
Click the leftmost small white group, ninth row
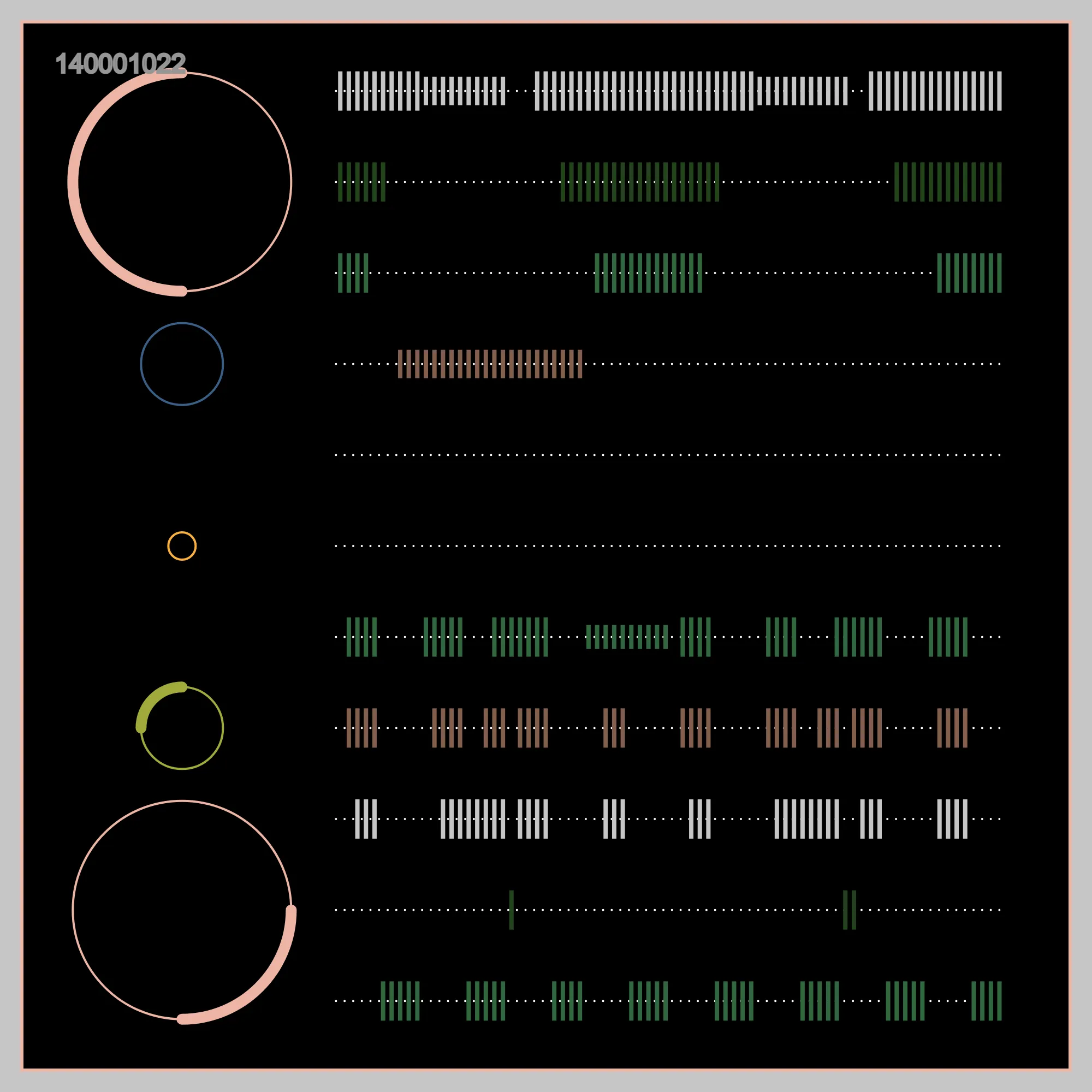(x=366, y=819)
